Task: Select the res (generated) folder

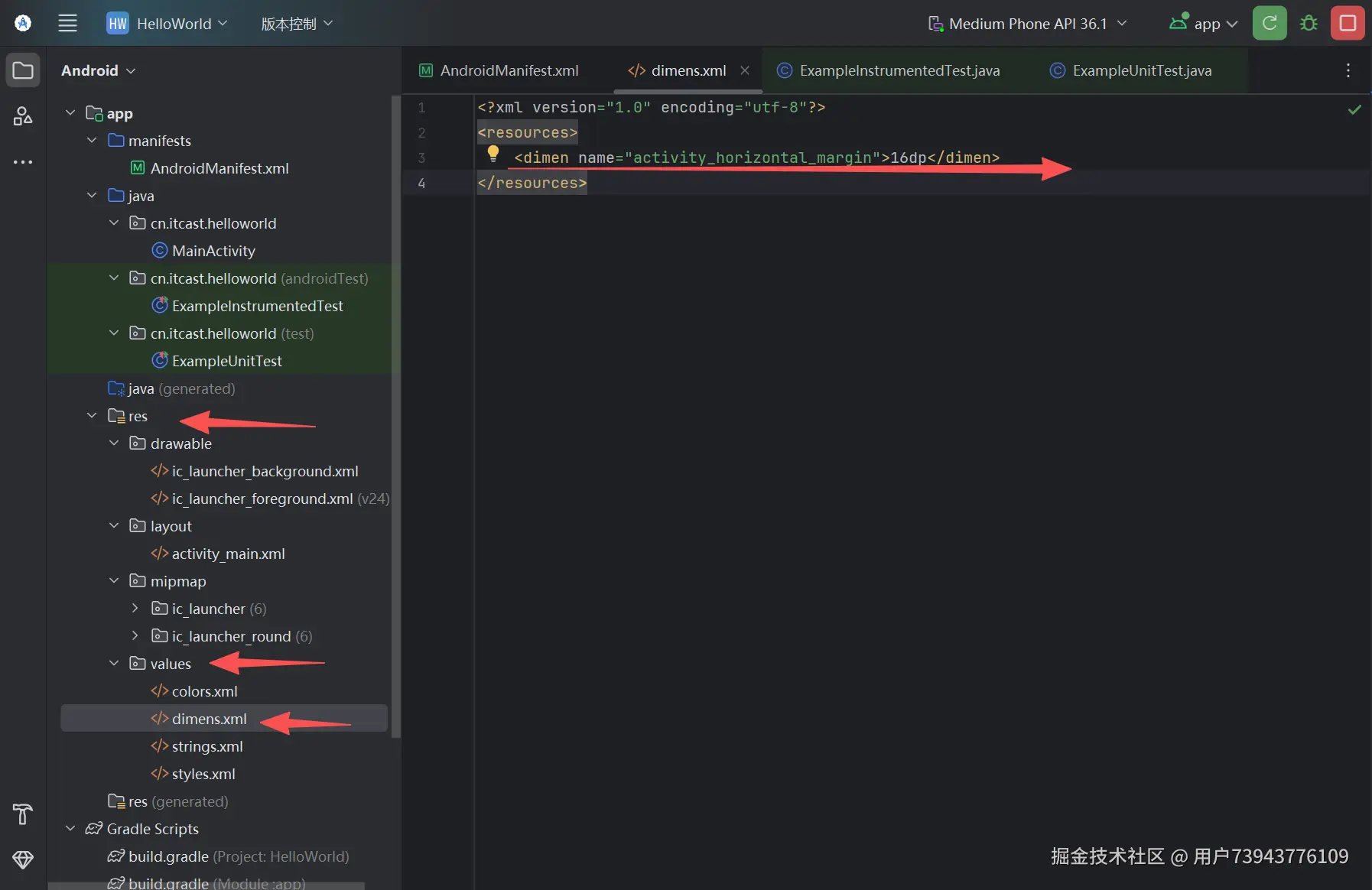Action: [178, 801]
